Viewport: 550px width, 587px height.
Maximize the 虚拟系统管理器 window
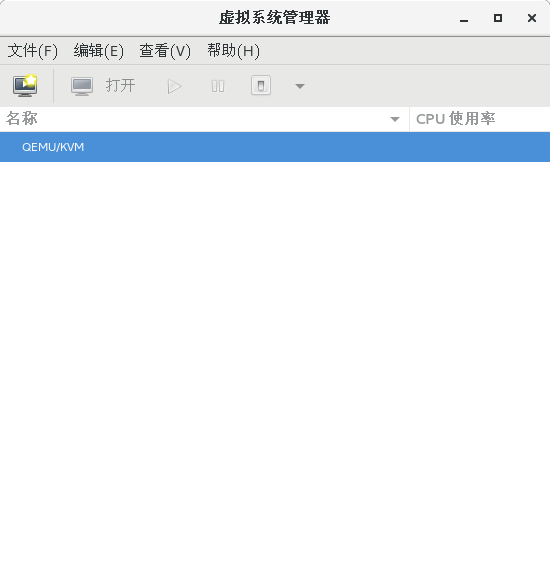pos(498,18)
